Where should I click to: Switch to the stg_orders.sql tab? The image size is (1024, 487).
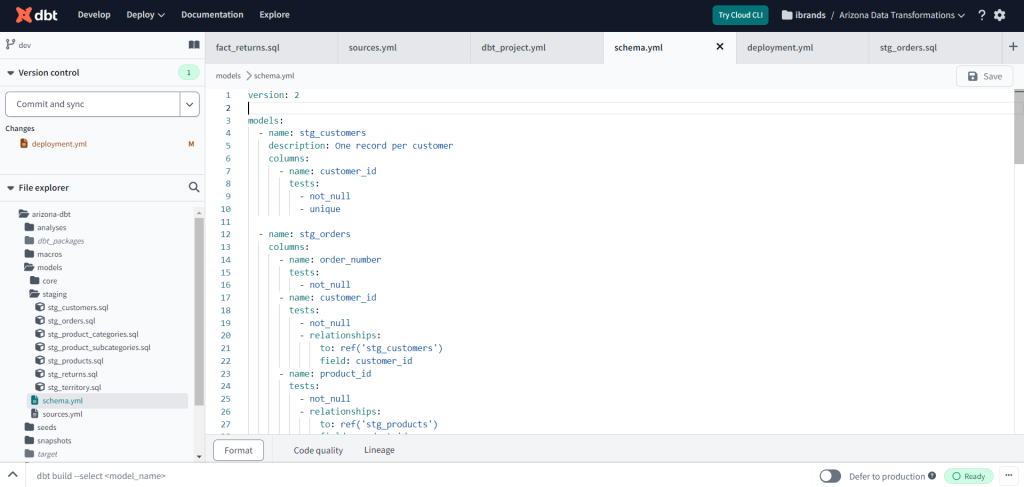point(908,47)
